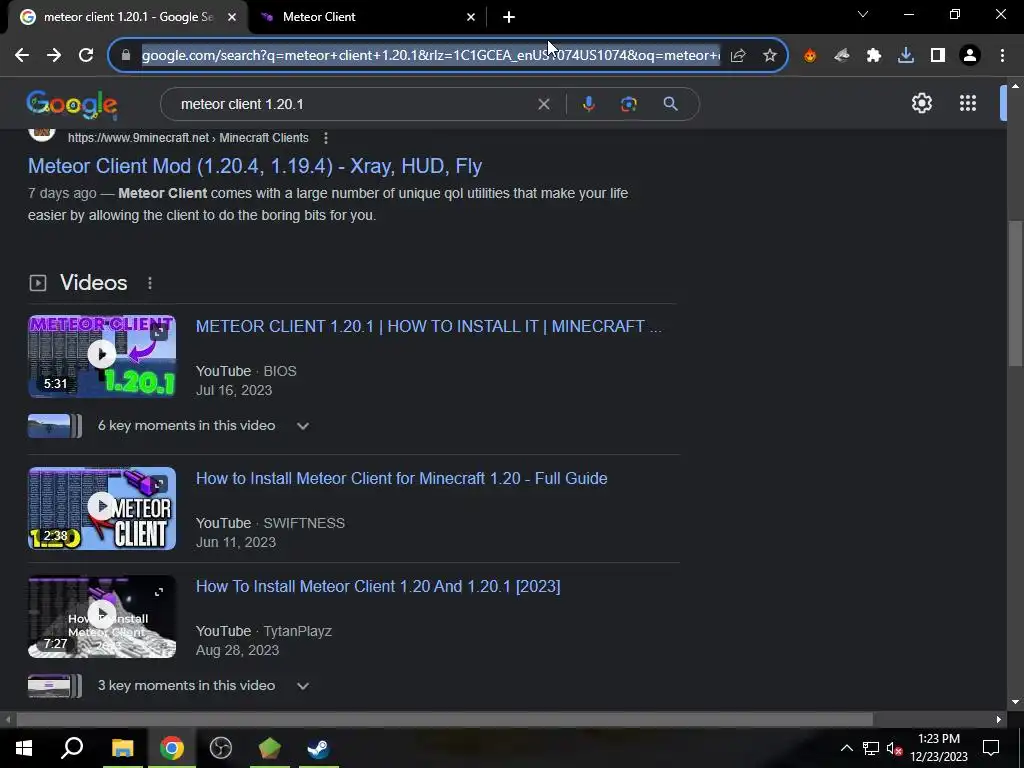Open Windows taskbar search
The image size is (1024, 768).
coord(72,748)
